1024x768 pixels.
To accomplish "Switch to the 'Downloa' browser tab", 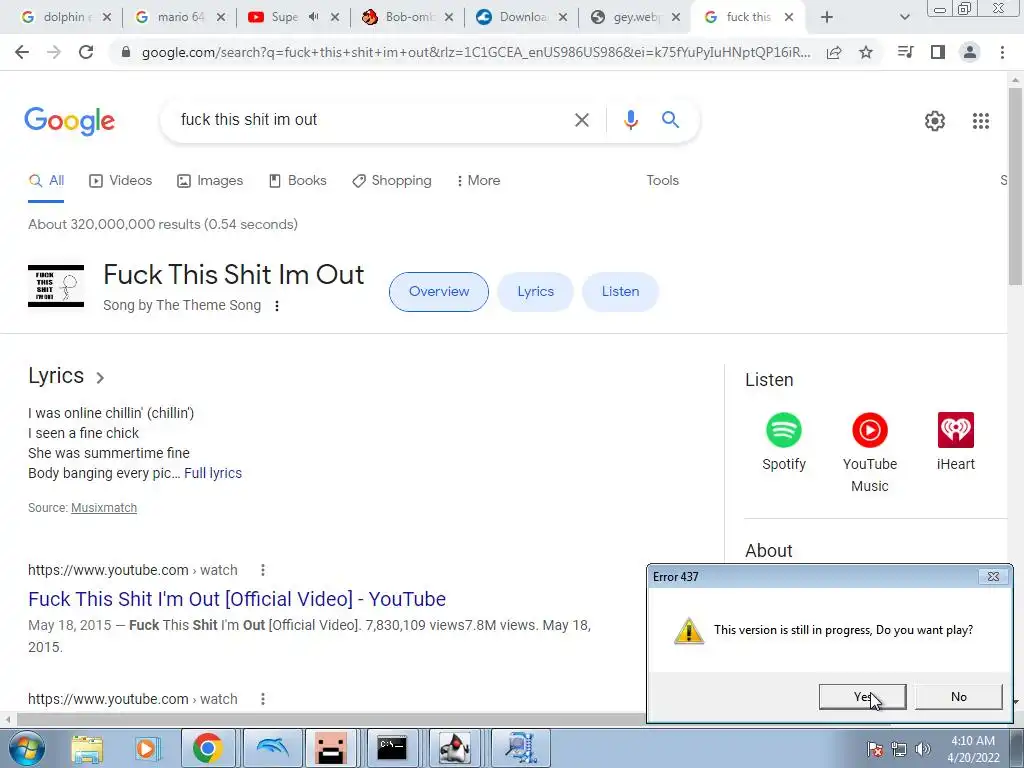I will coord(522,17).
